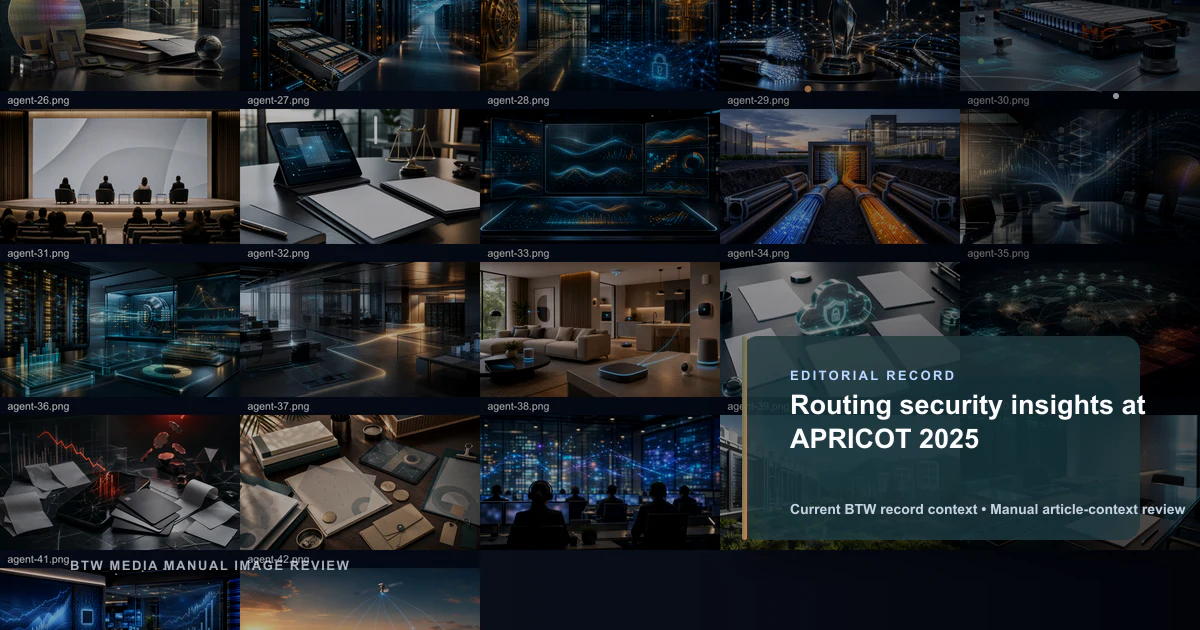Open the books and envelopes thumbnail
Screen dimensions: 1200x630
360,483
